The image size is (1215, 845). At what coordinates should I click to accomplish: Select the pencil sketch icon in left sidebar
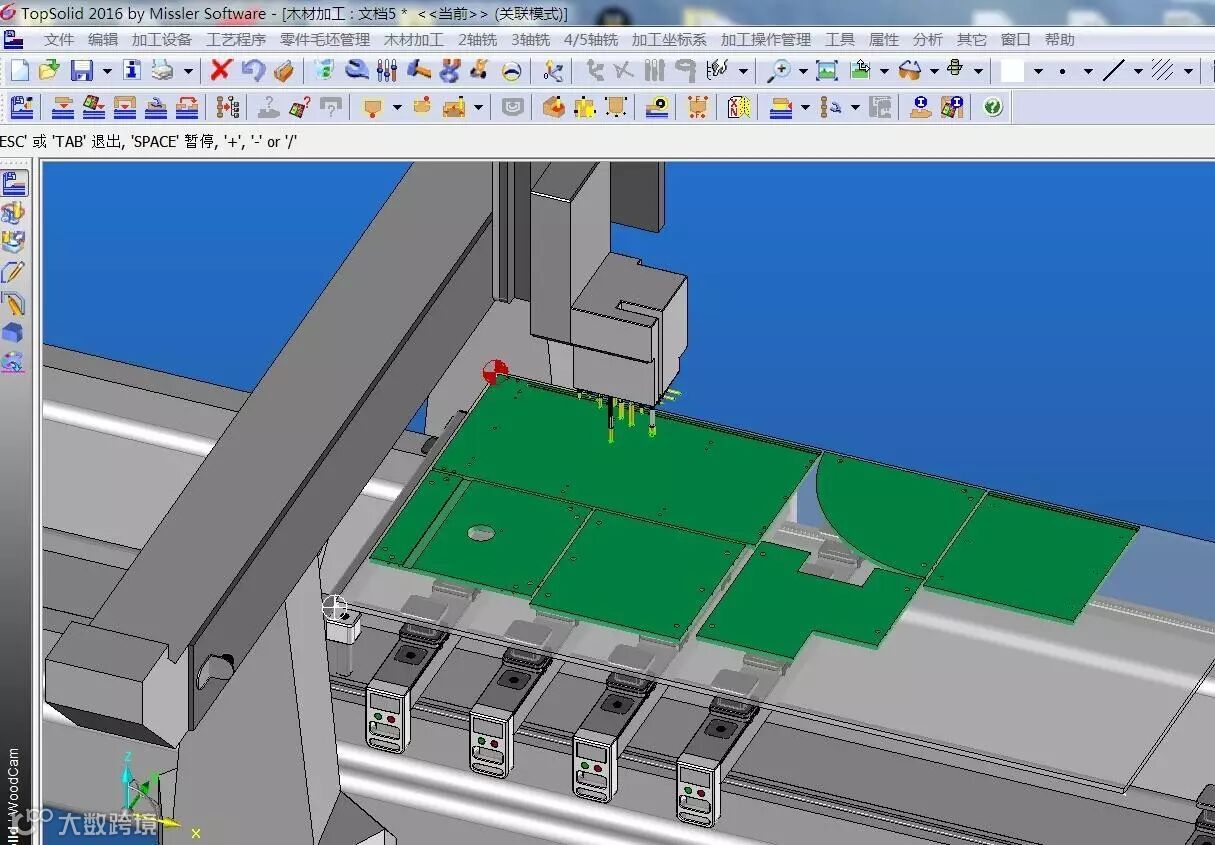tap(13, 272)
